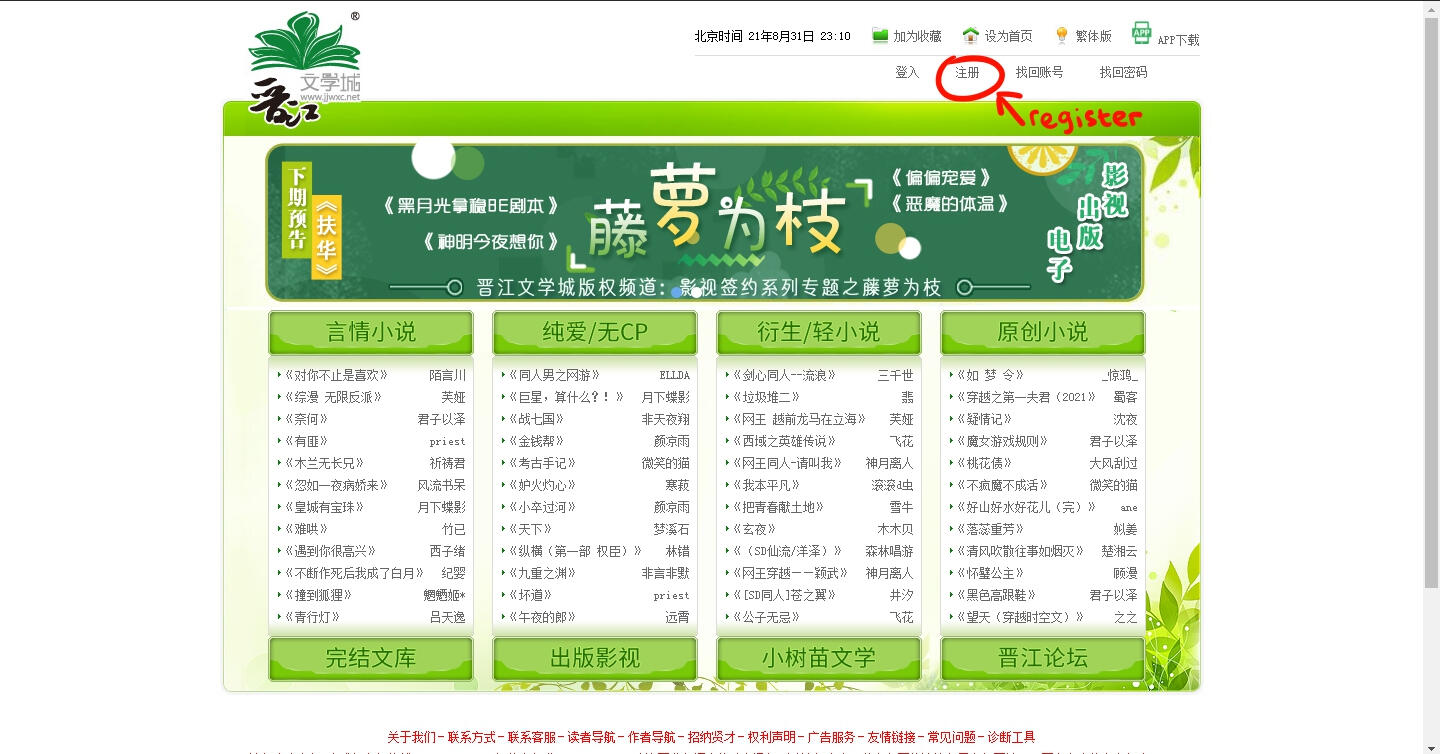1440x754 pixels.
Task: Click the green bookmark icon beside 加入收藏
Action: pyautogui.click(x=880, y=36)
